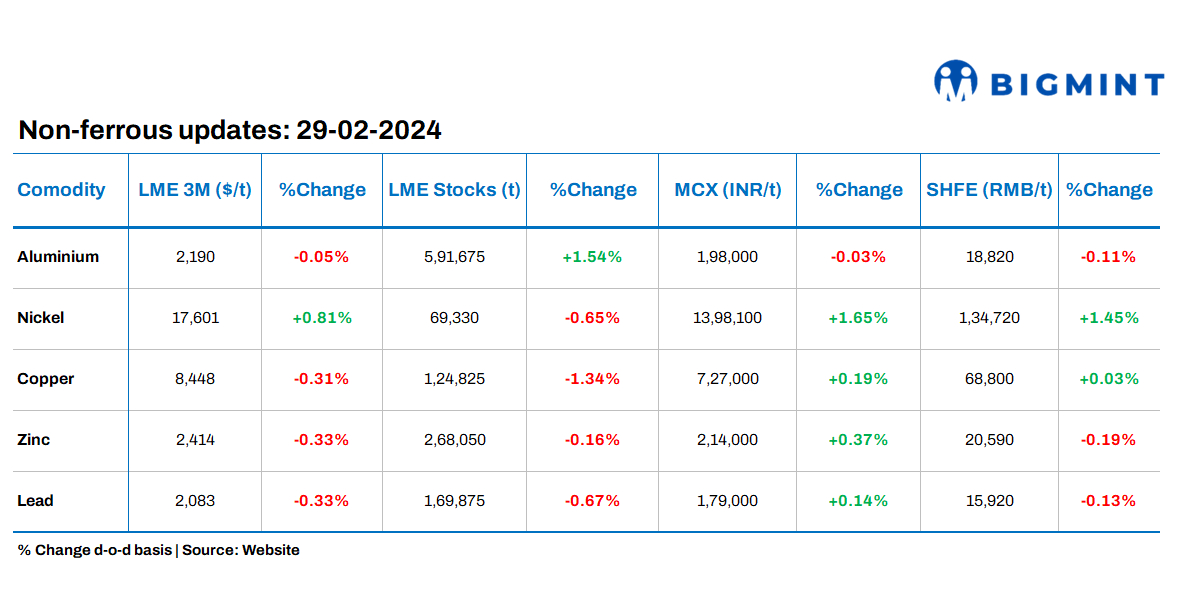The width and height of the screenshot is (1200, 600).
Task: Select the Zinc row label
Action: [x=34, y=440]
